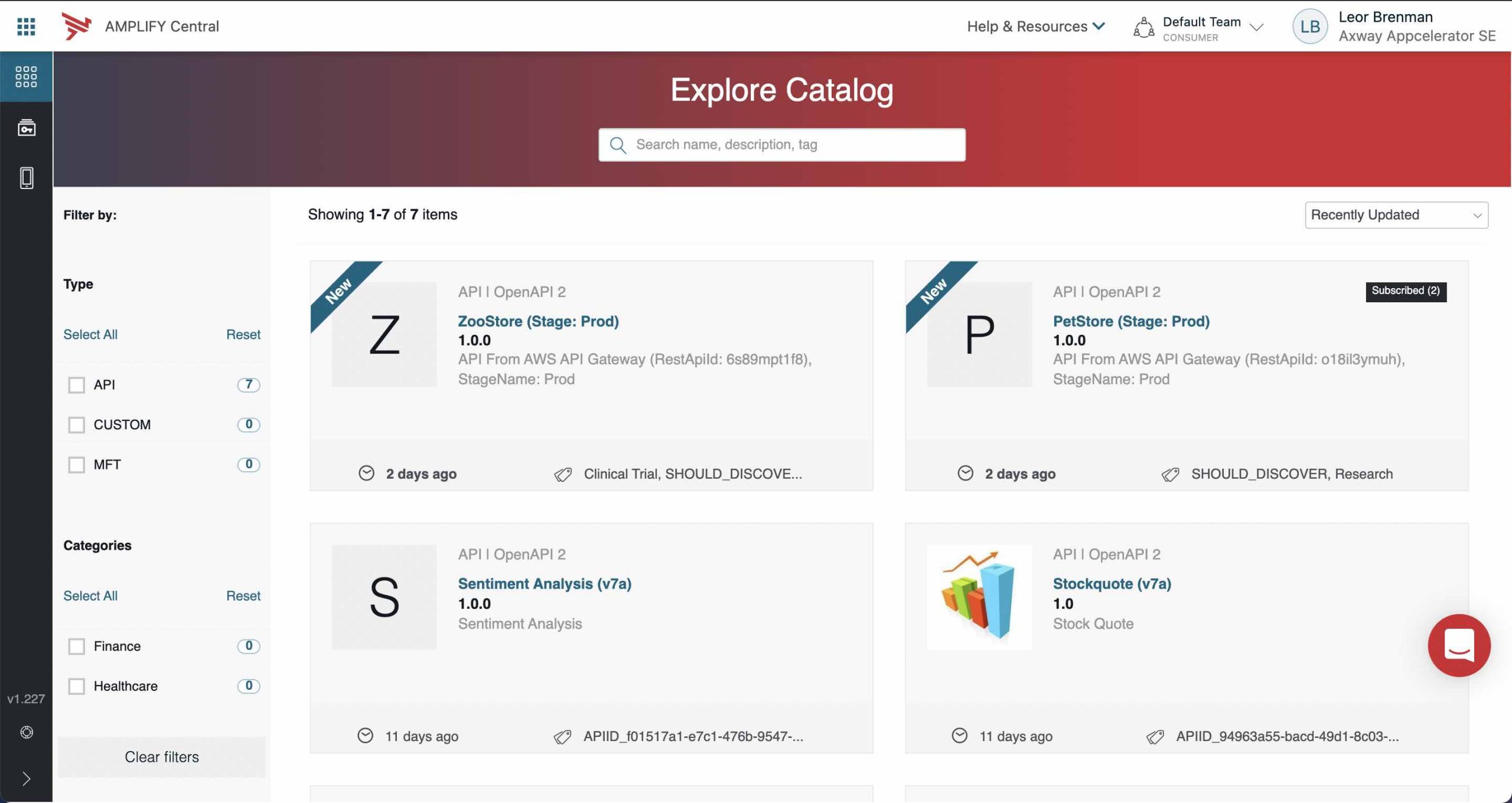Click the tag icon on Sentiment Analysis card
Image resolution: width=1512 pixels, height=803 pixels.
tap(562, 736)
